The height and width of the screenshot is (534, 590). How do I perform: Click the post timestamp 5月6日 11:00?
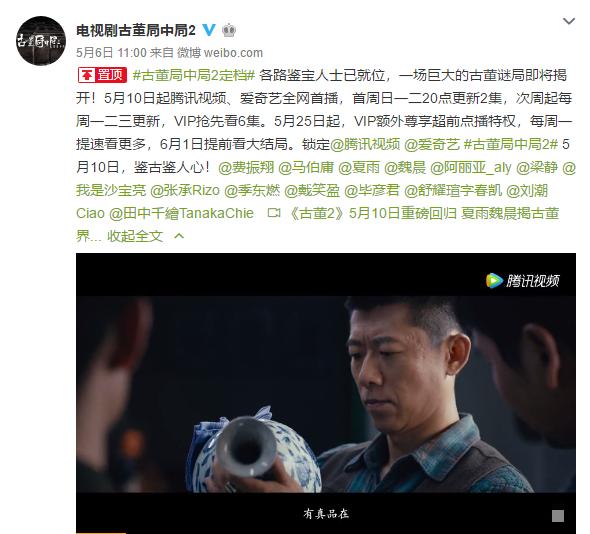[111, 53]
